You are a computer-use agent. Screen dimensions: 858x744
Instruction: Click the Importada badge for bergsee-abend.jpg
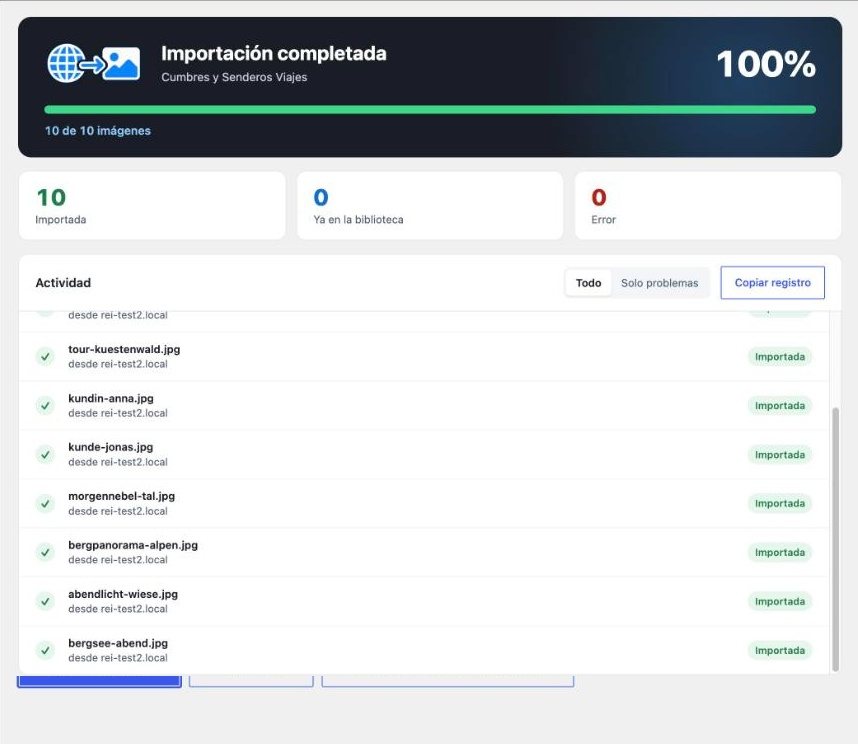coord(780,650)
